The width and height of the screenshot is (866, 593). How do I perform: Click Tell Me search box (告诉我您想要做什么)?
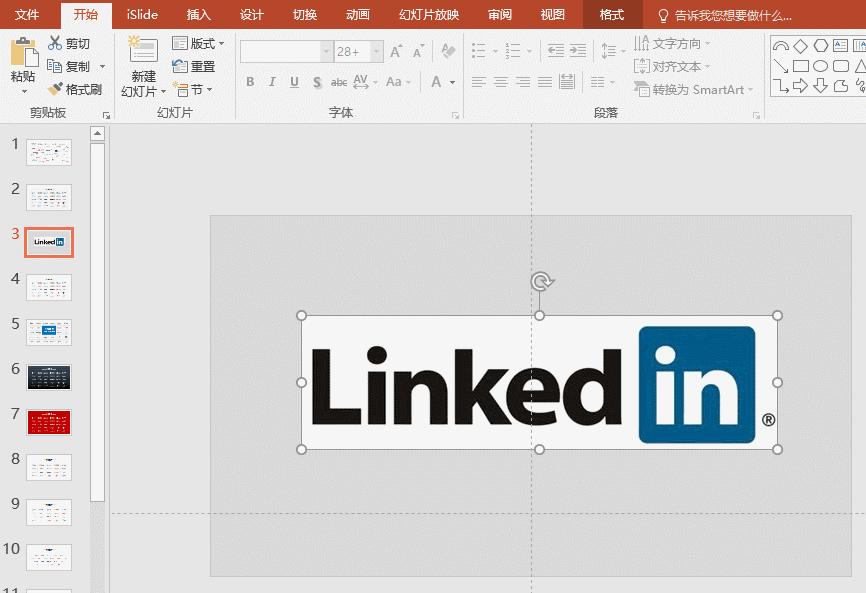click(726, 15)
